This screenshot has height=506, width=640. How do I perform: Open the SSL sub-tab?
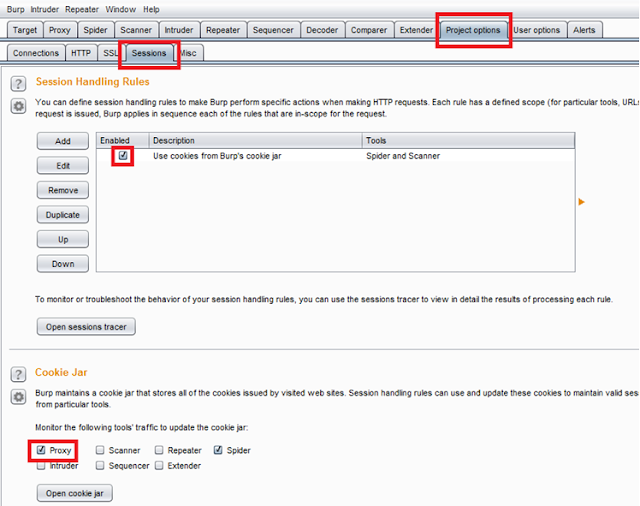110,53
